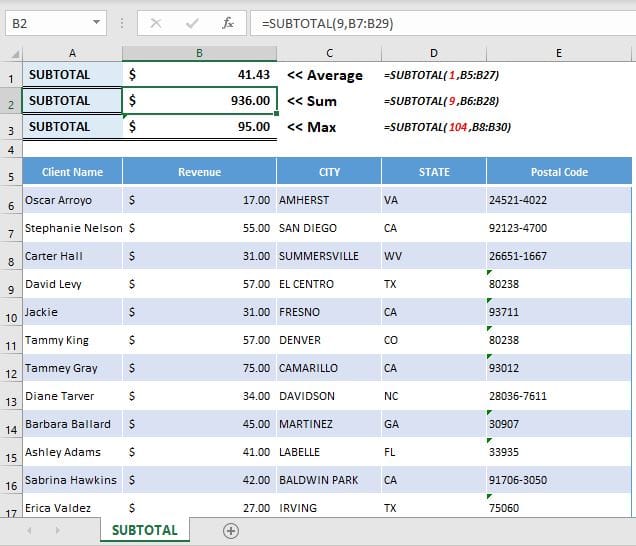
Task: Select the Barbara Ballard cell
Action: [x=72, y=424]
